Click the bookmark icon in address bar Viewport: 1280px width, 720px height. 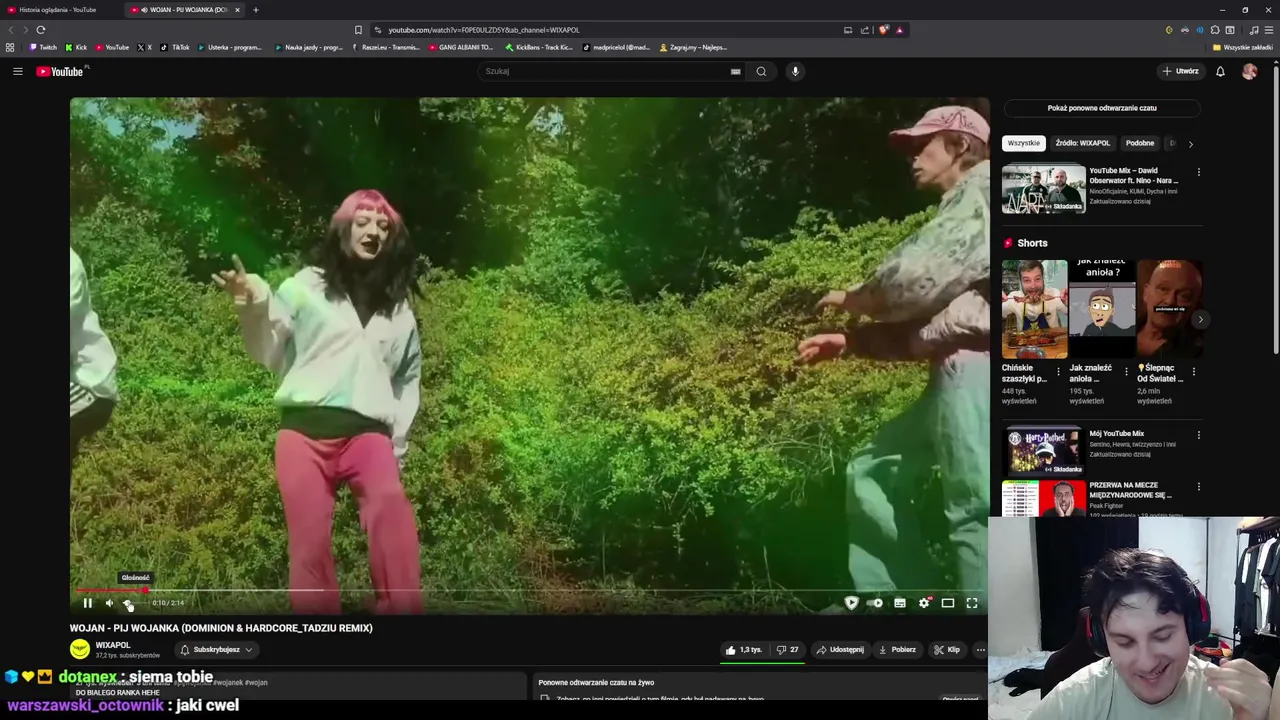click(358, 30)
